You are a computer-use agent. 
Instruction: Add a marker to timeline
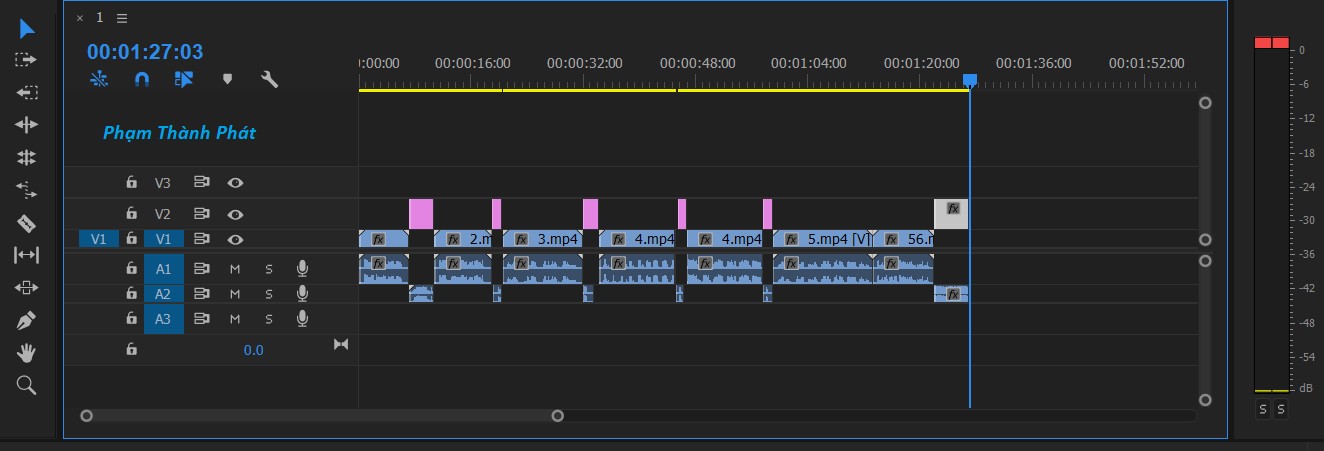click(227, 79)
